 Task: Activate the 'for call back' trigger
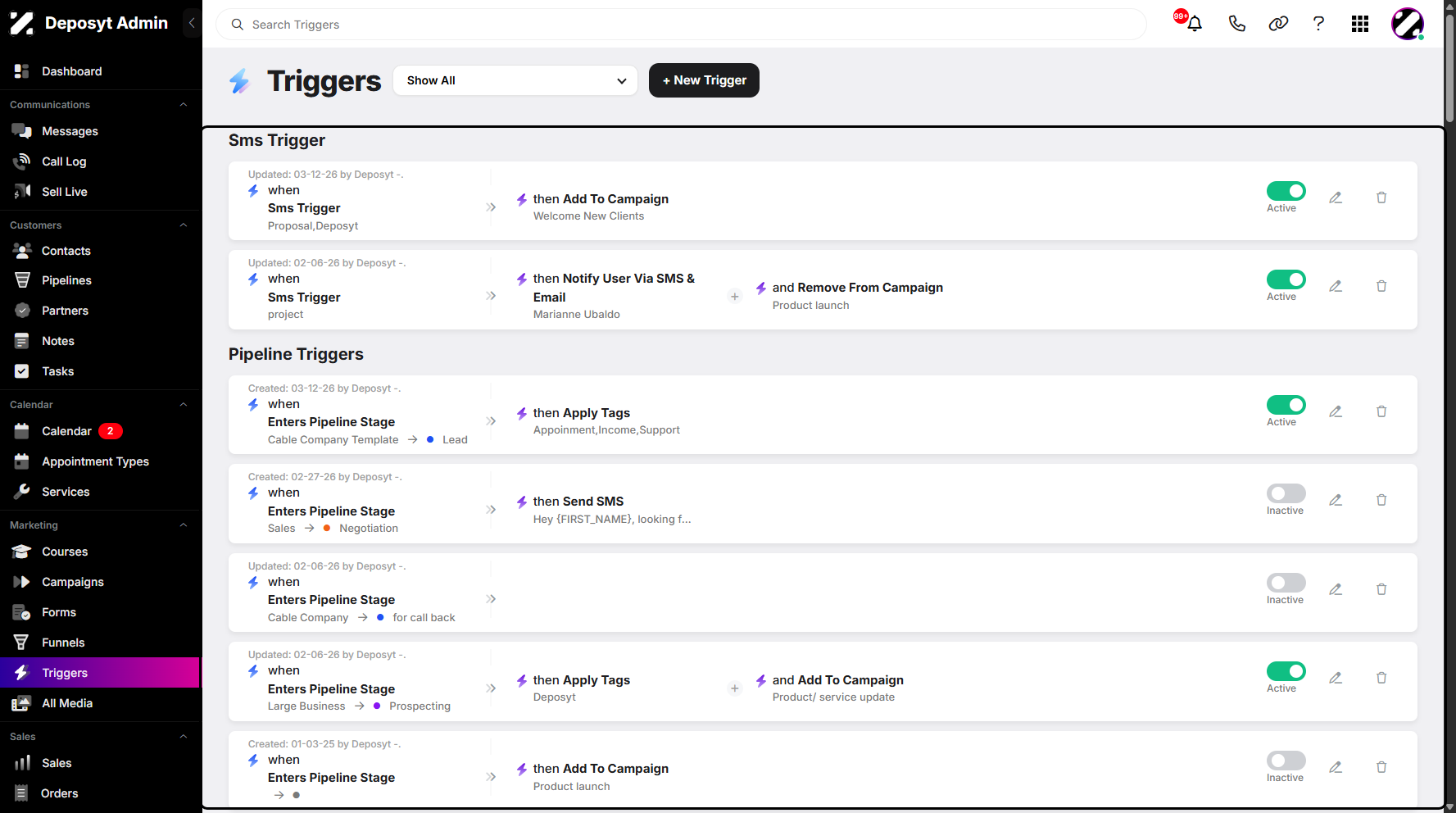[x=1286, y=583]
